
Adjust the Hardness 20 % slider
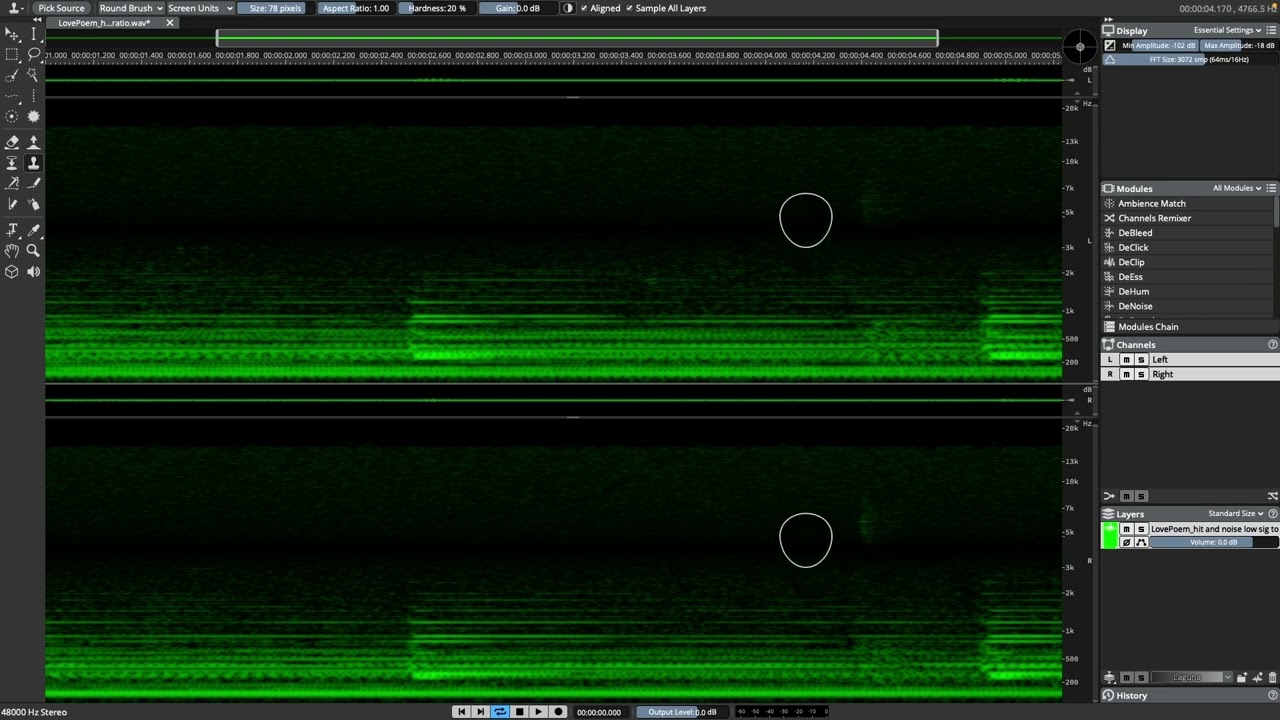[x=437, y=8]
